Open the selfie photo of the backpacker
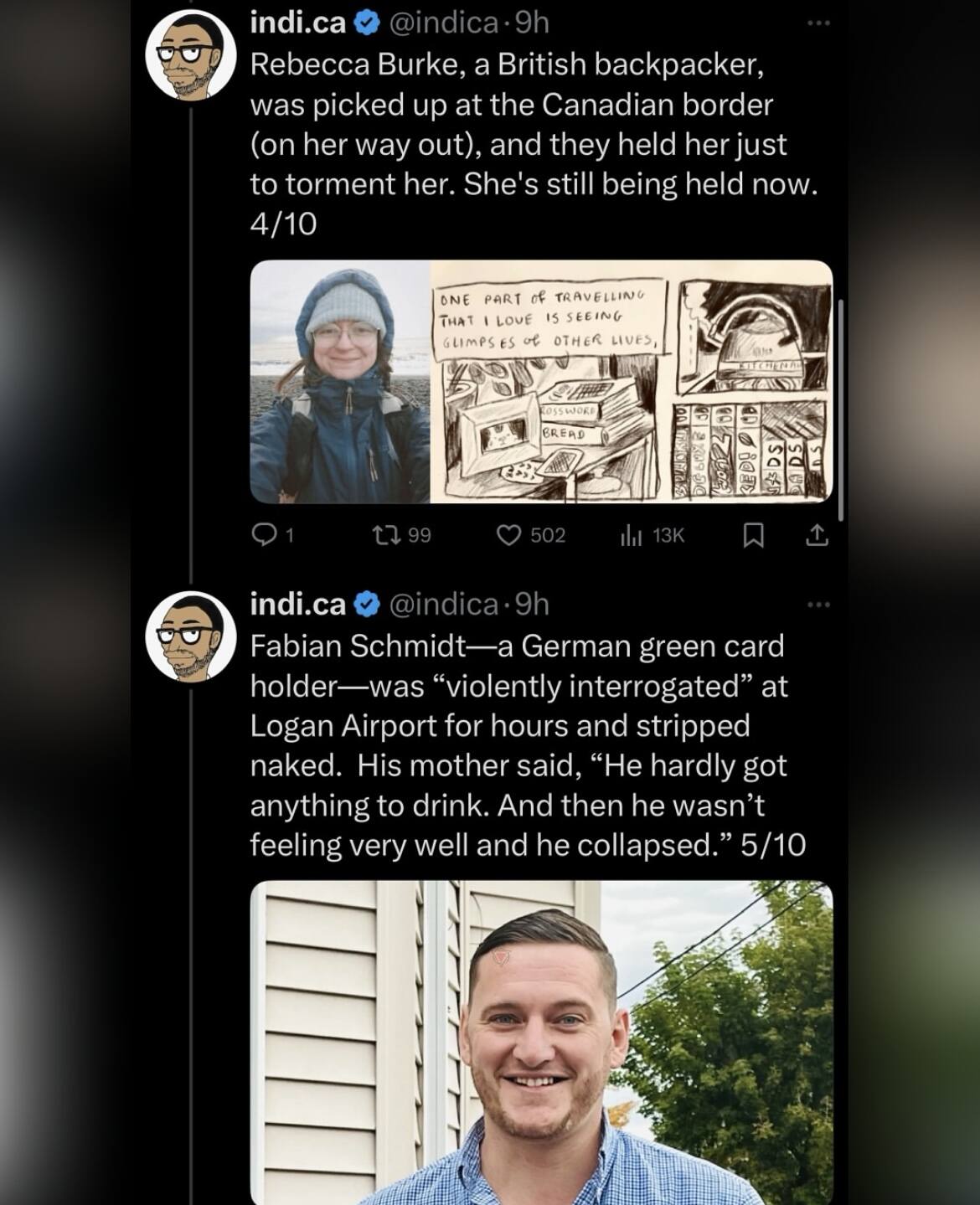This screenshot has height=1205, width=980. point(340,382)
